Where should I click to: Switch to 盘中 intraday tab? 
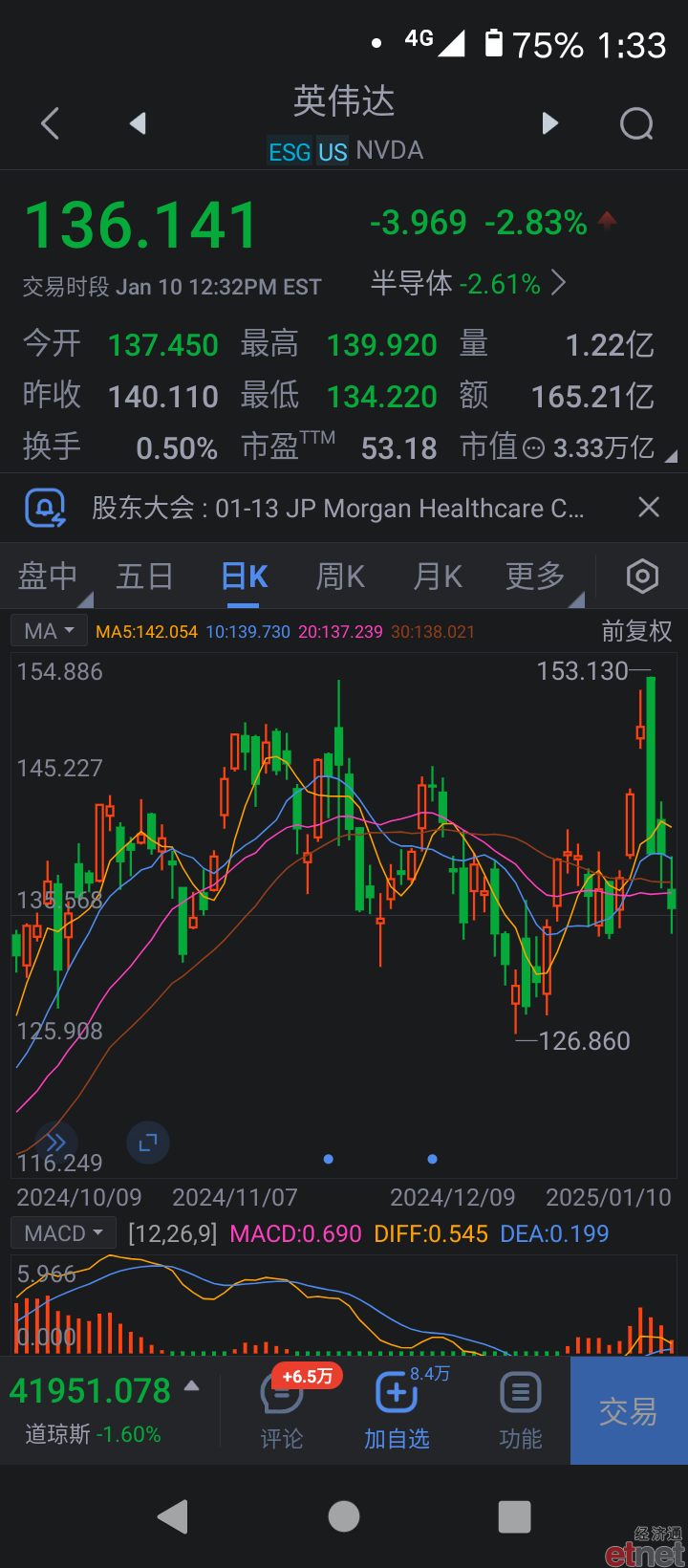[x=48, y=577]
